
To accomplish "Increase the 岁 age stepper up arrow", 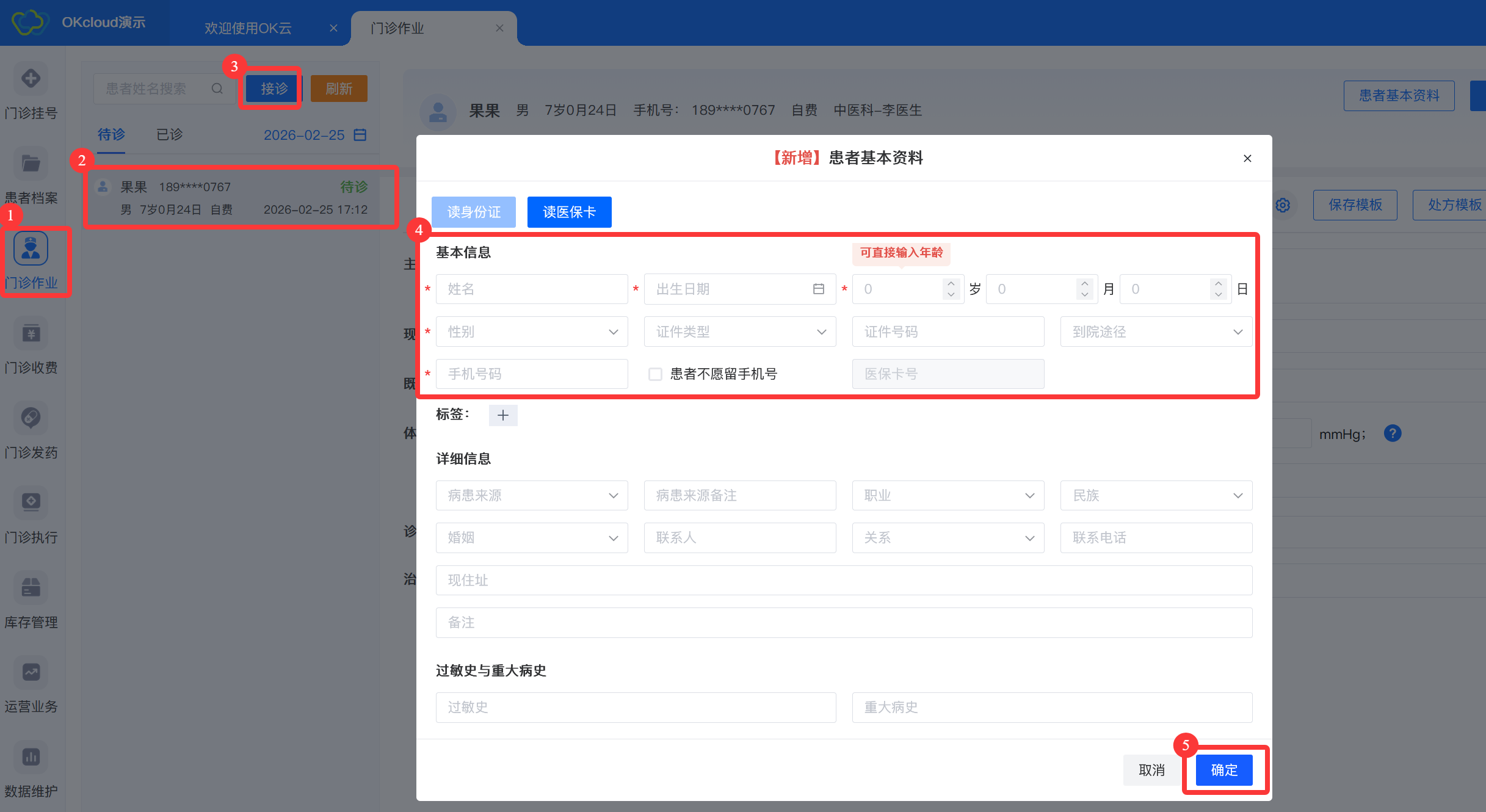I will tap(951, 283).
